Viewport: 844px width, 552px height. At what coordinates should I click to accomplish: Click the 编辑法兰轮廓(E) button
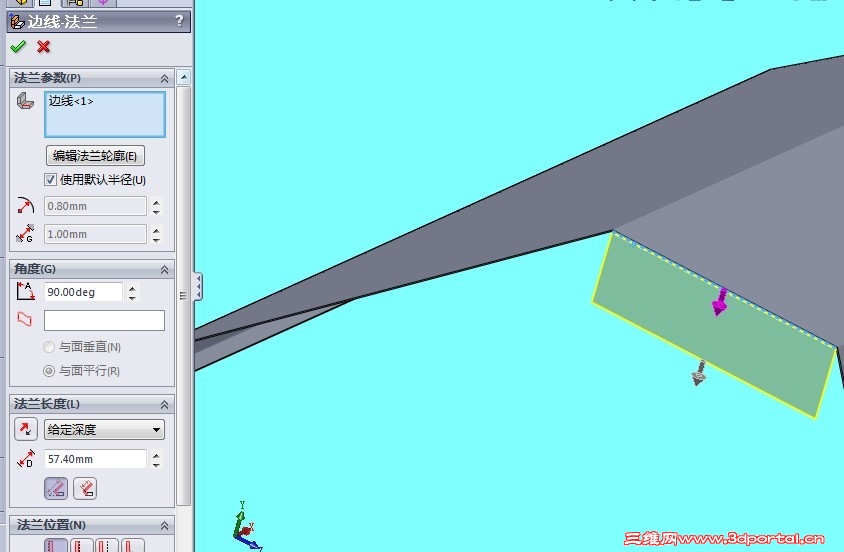point(95,156)
